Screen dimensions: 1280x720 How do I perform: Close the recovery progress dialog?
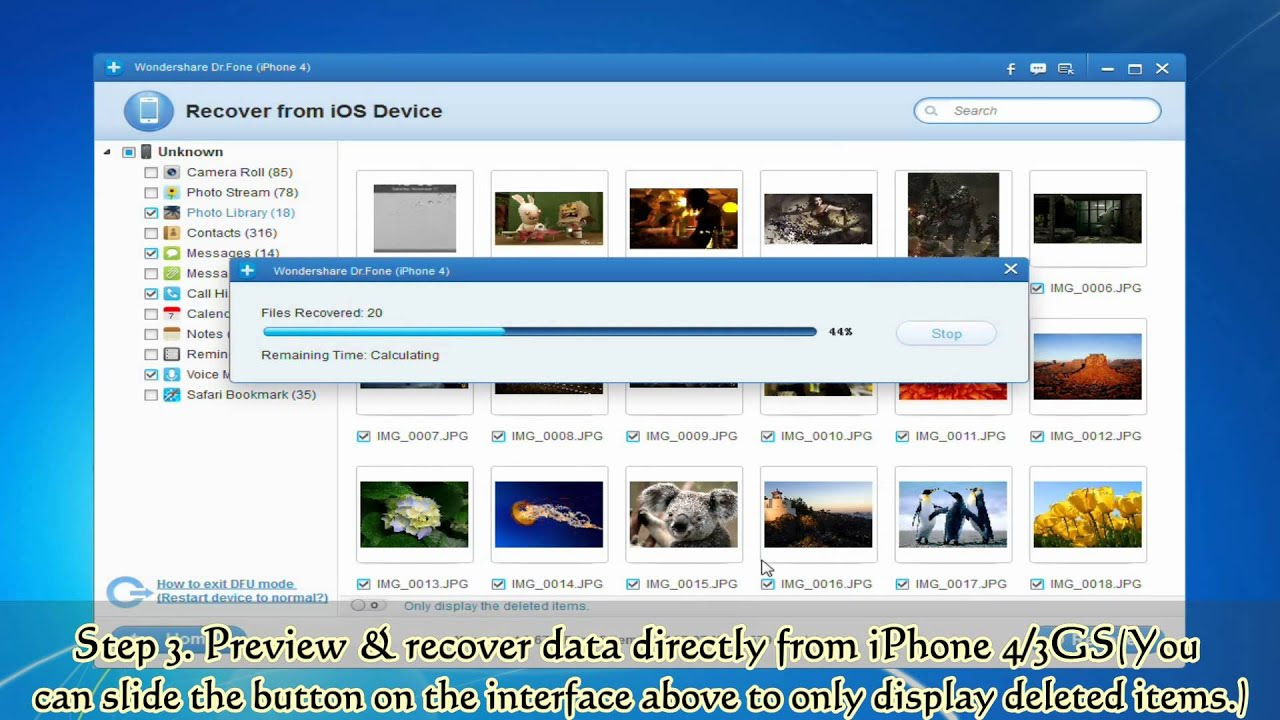click(x=1011, y=269)
